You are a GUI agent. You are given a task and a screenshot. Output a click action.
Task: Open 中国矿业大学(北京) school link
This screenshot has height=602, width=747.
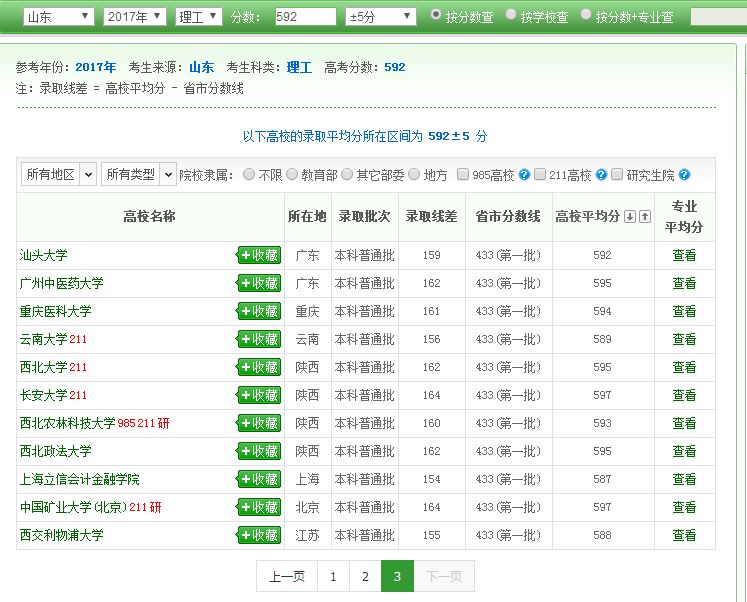pyautogui.click(x=74, y=507)
